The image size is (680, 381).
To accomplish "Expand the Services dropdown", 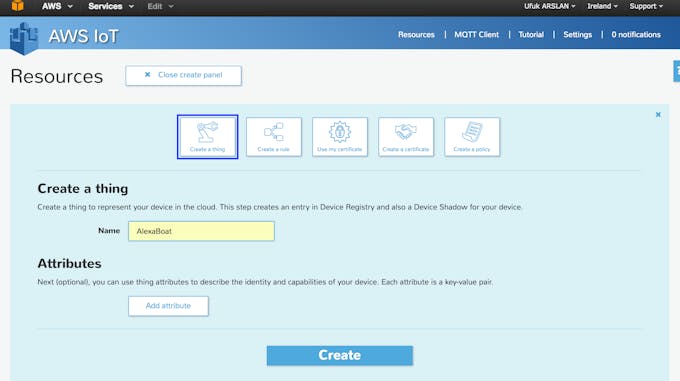I will [x=111, y=7].
